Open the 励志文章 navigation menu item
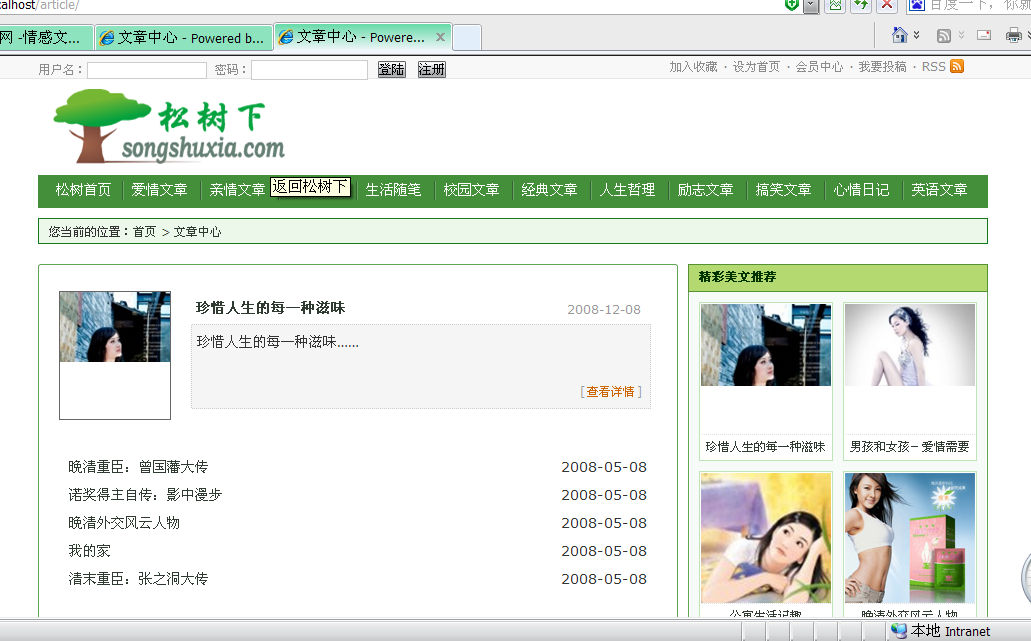Screen dimensions: 1031x641 705,190
